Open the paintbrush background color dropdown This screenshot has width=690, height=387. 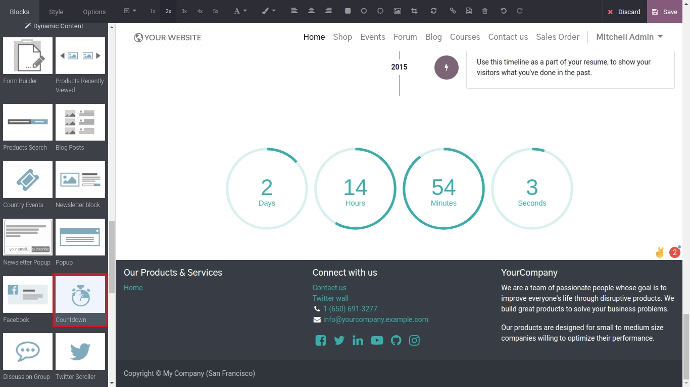(x=268, y=11)
